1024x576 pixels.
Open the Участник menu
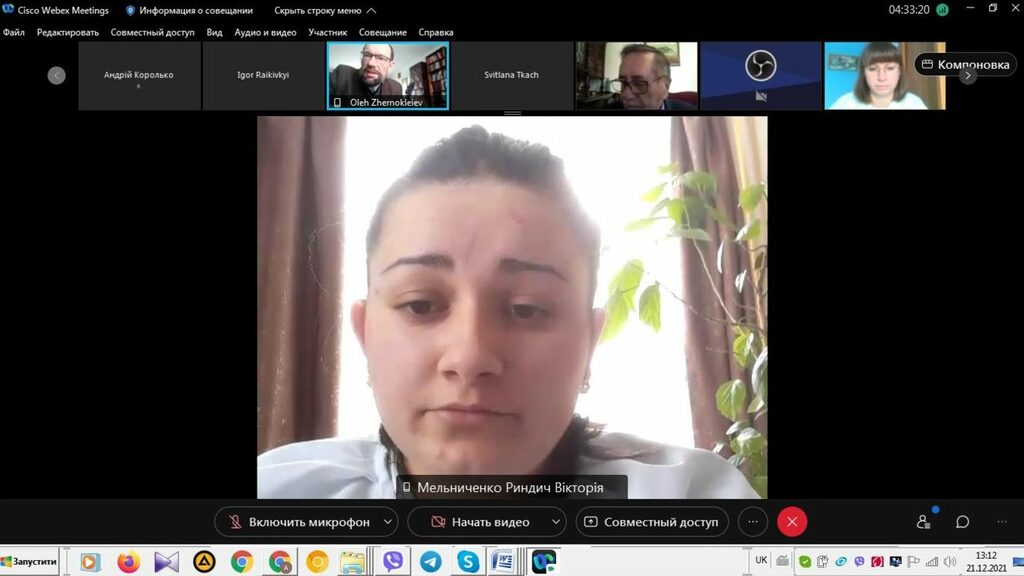[x=328, y=32]
